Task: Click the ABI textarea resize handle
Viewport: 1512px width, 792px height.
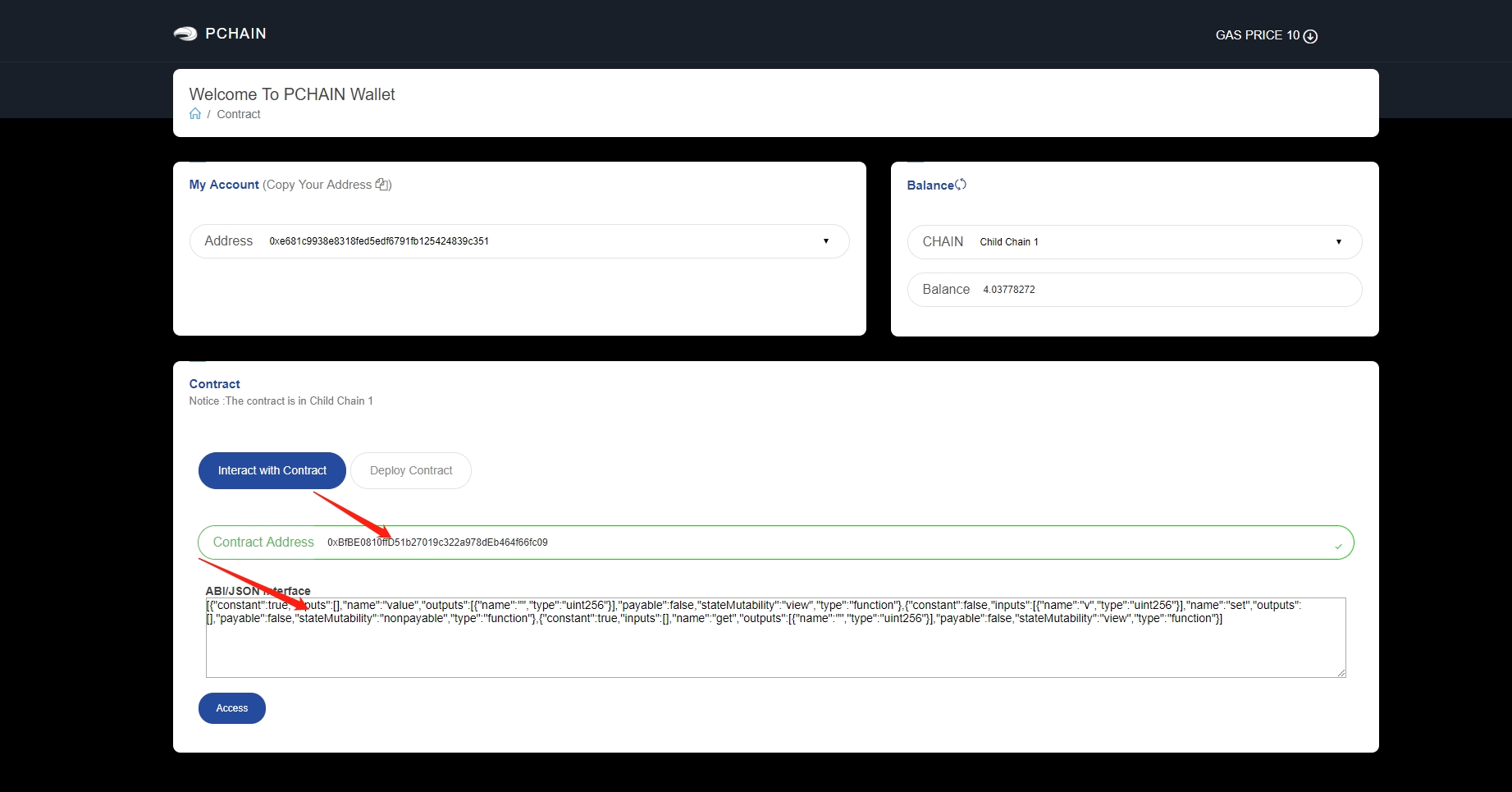Action: 1341,672
